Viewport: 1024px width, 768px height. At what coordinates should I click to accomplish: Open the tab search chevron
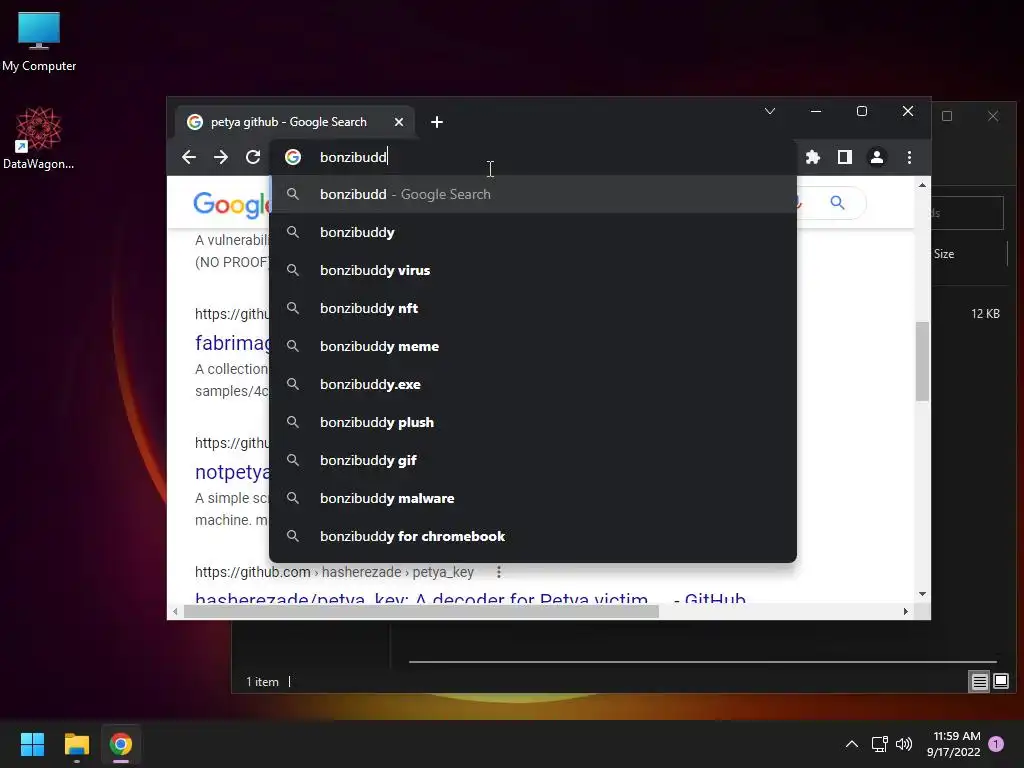click(x=770, y=111)
